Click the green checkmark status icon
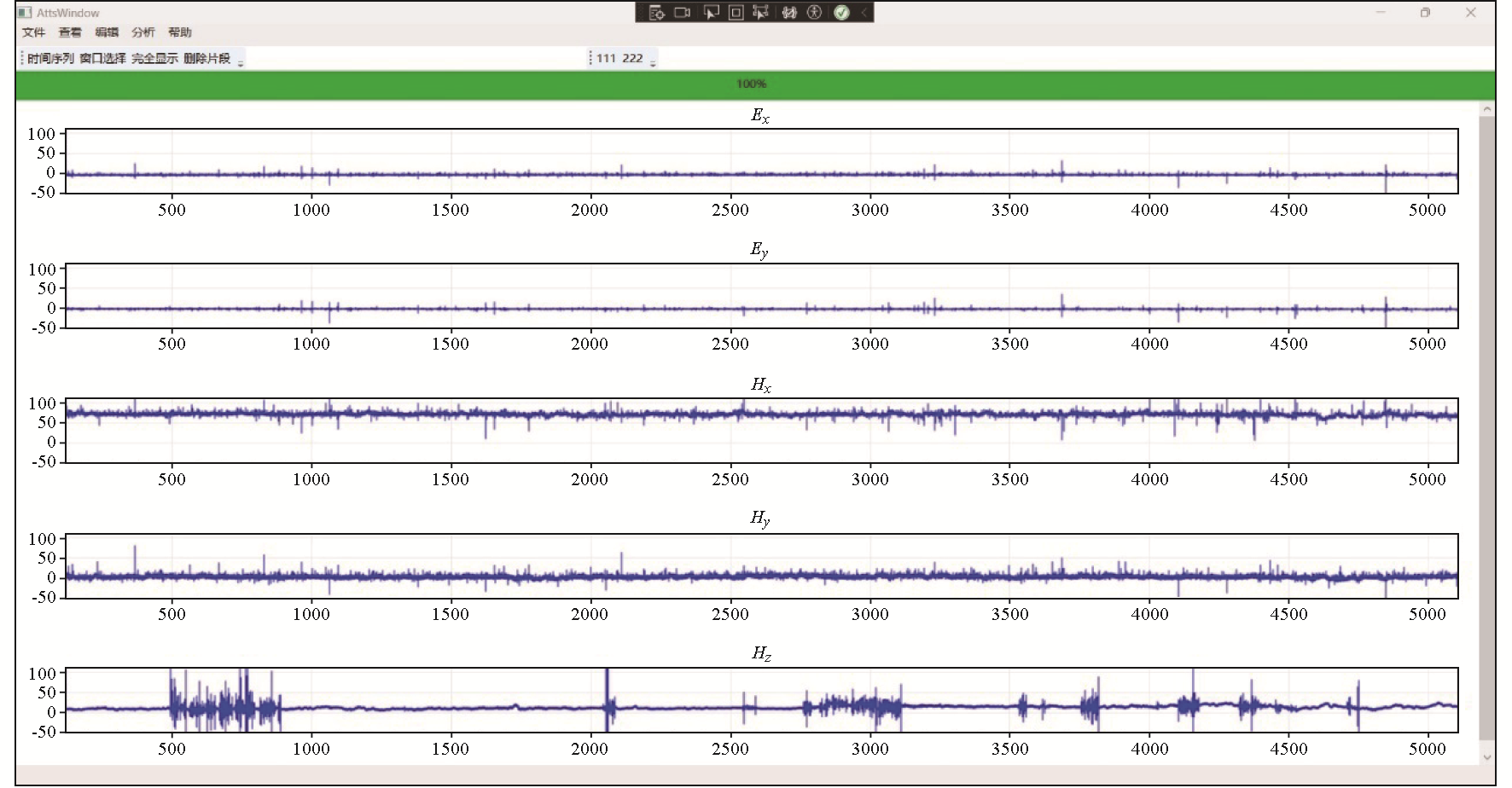Image resolution: width=1512 pixels, height=788 pixels. pos(842,12)
